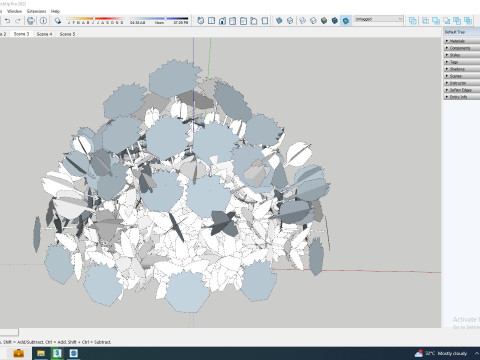Expand the Instructor tray panel
The width and height of the screenshot is (480, 360).
tap(462, 83)
